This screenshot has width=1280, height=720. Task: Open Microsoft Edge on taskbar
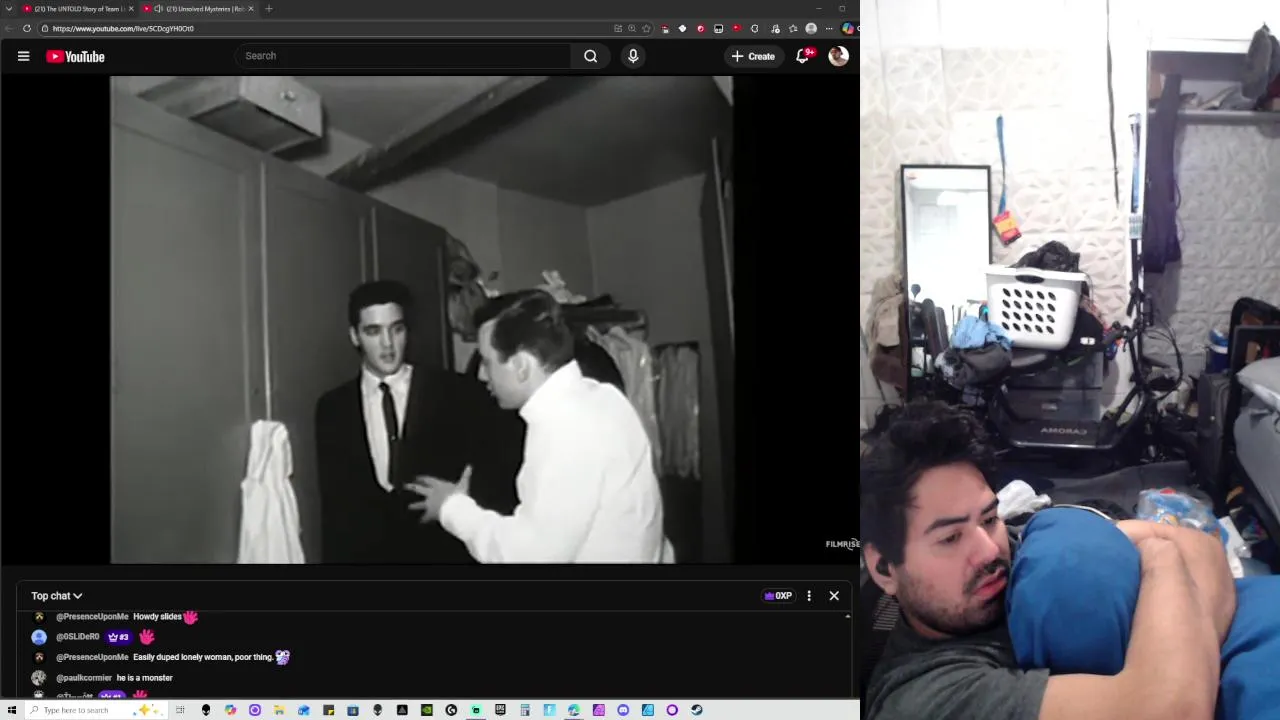[x=573, y=710]
